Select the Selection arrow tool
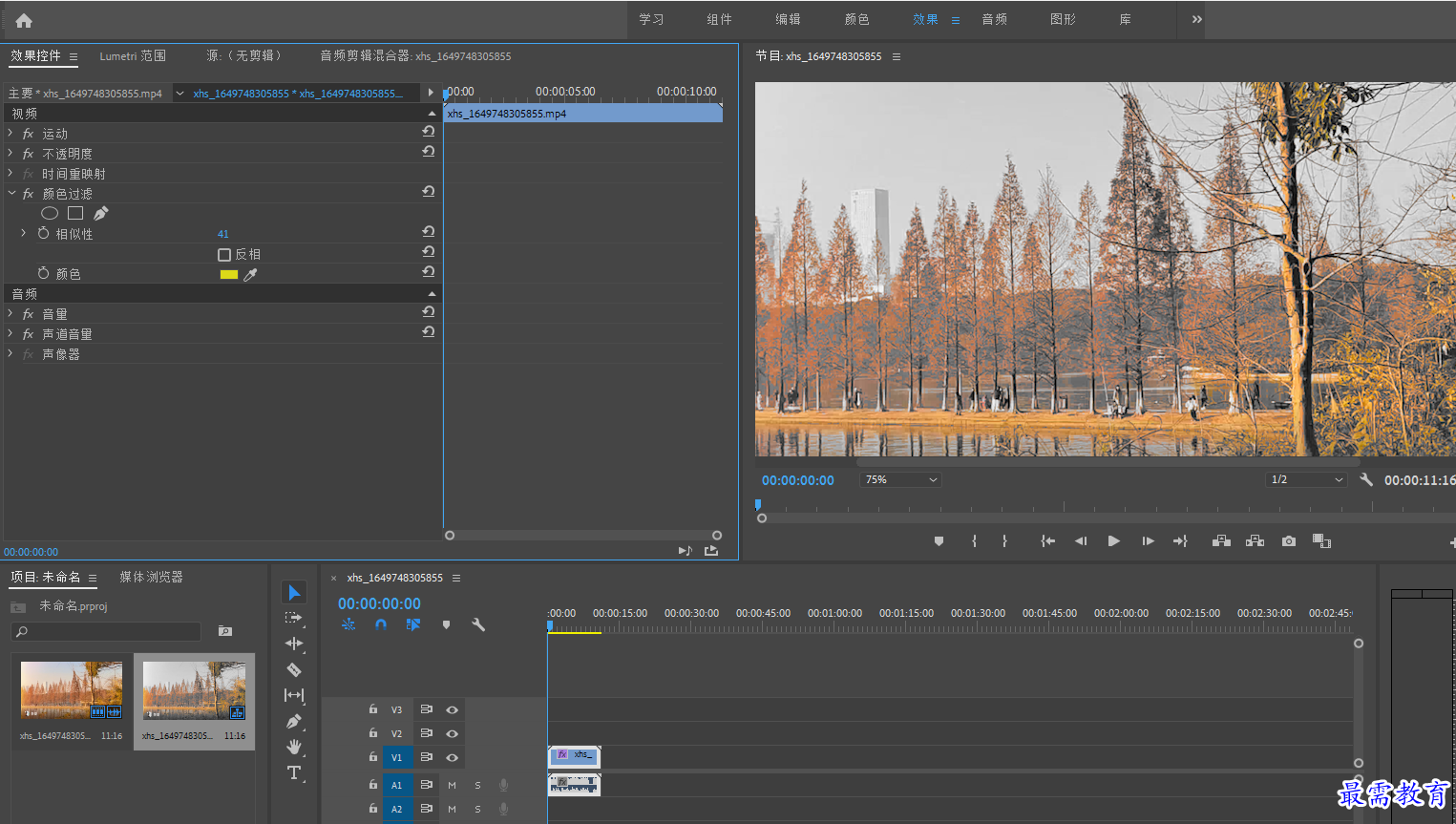The image size is (1456, 824). (x=294, y=593)
